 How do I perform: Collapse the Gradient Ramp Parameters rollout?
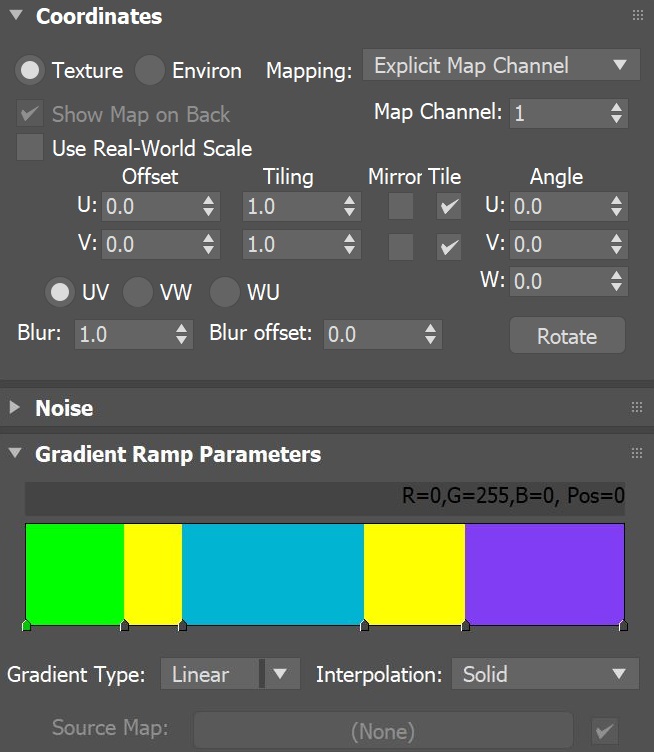[x=17, y=454]
